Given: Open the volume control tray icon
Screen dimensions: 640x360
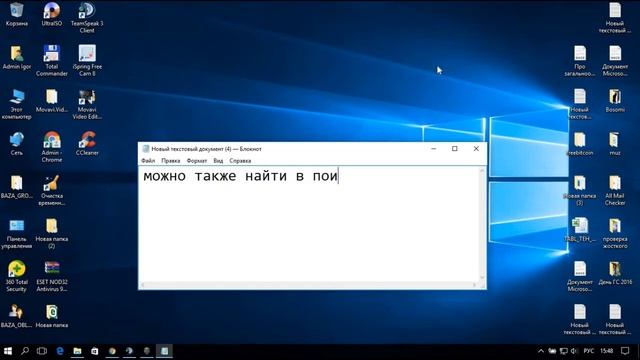Looking at the screenshot, I should coord(574,351).
